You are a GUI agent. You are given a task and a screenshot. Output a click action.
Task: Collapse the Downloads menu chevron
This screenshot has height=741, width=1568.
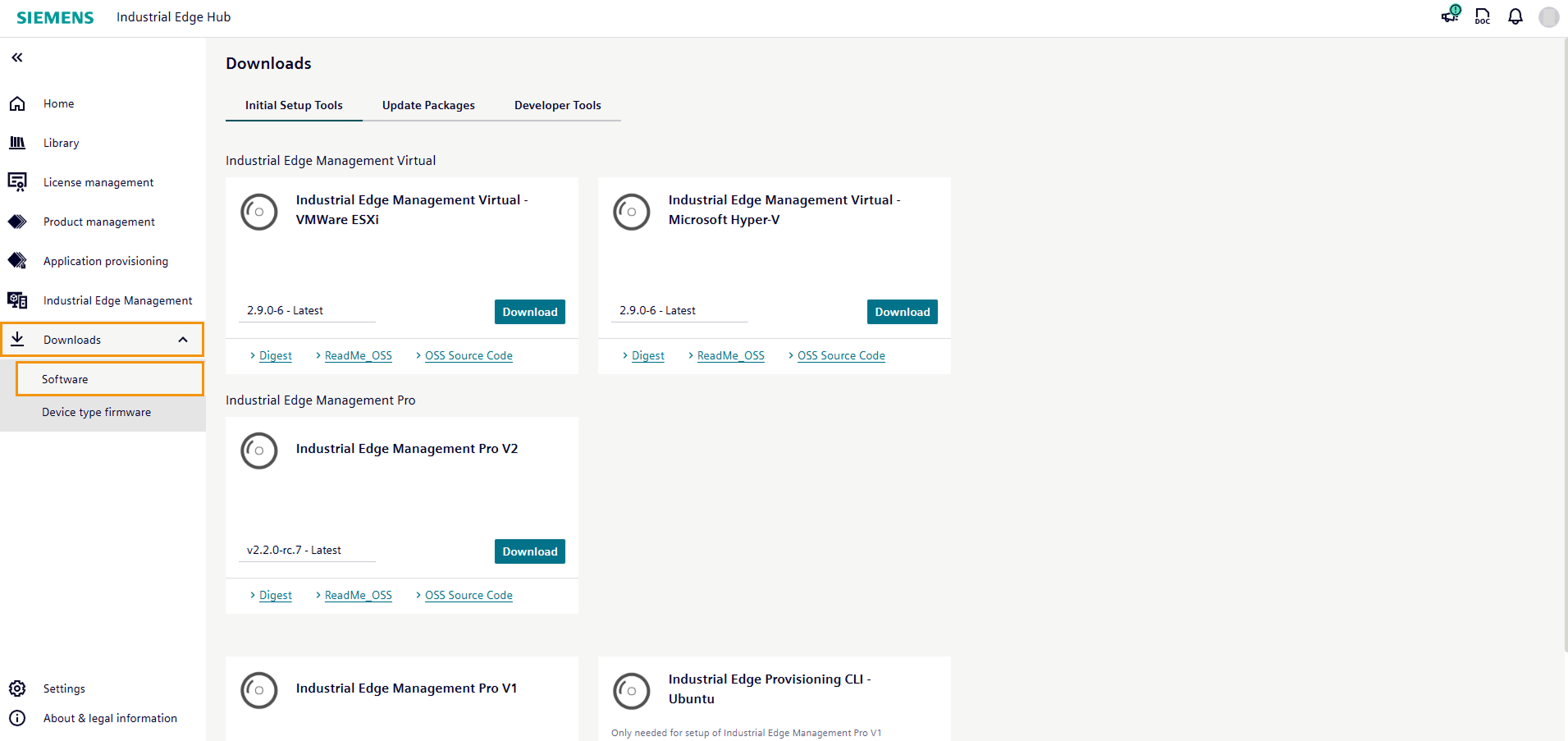click(183, 340)
